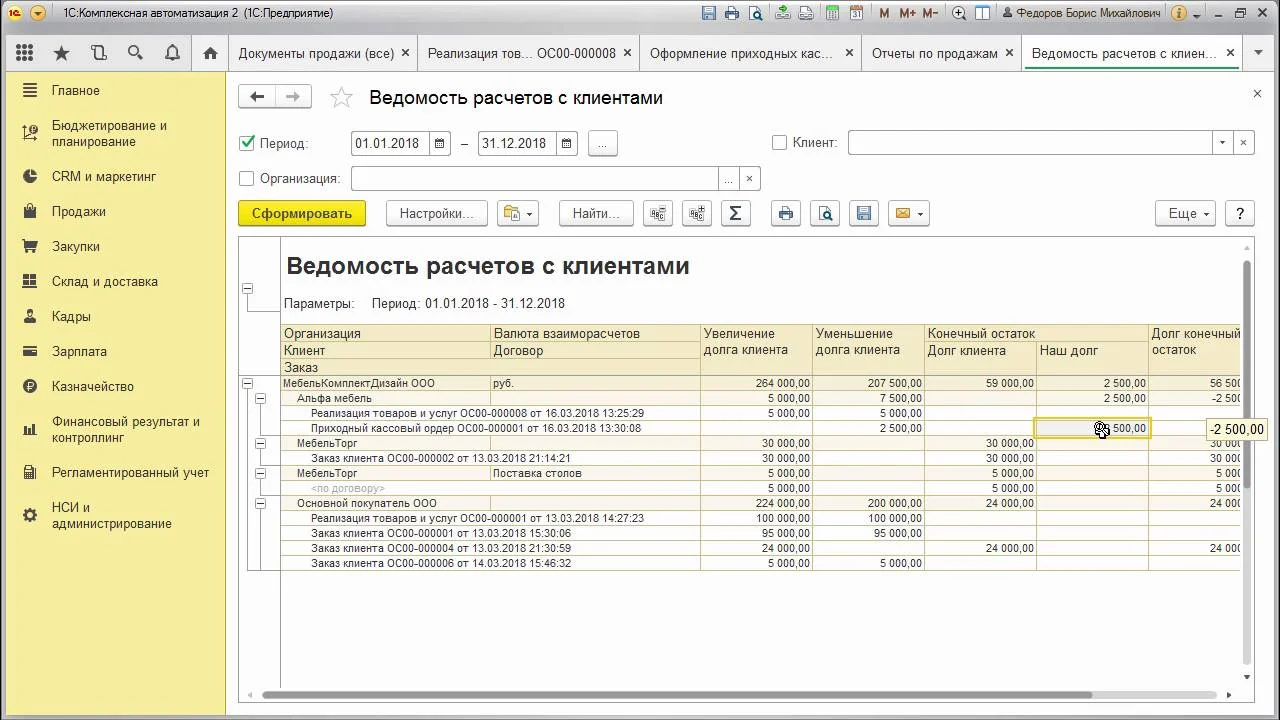Add report to favorites with the star outline
Screen dimensions: 1280x720
coord(342,97)
